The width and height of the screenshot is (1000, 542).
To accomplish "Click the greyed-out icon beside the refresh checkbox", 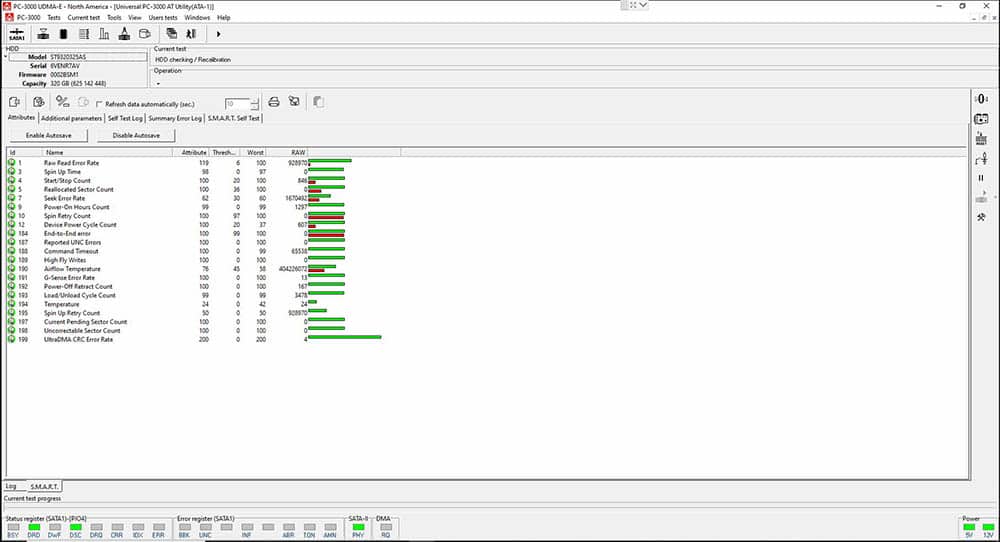I will [x=83, y=102].
